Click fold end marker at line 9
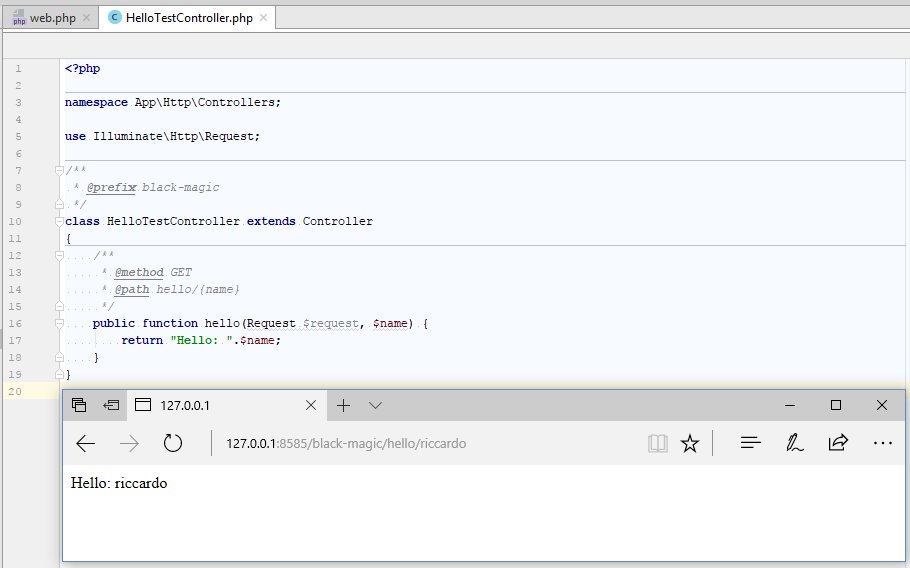910x568 pixels. 59,204
